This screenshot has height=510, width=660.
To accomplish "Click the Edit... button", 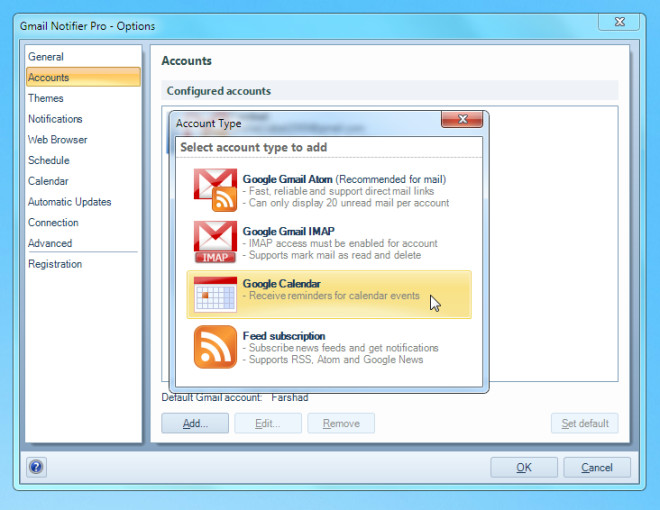I will point(268,423).
